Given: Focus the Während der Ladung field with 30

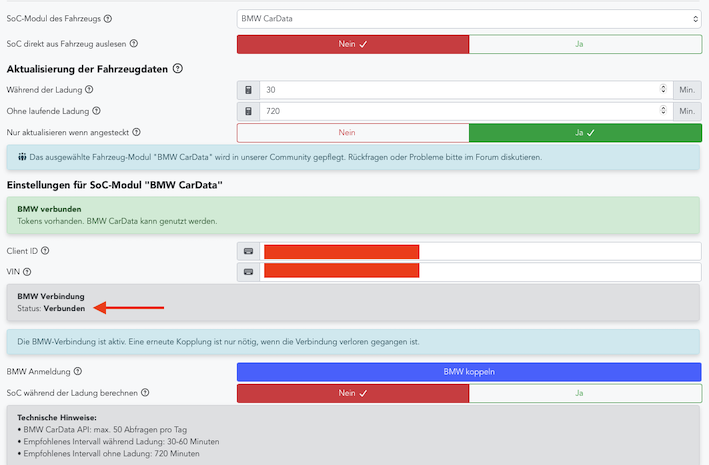Looking at the screenshot, I should 466,90.
